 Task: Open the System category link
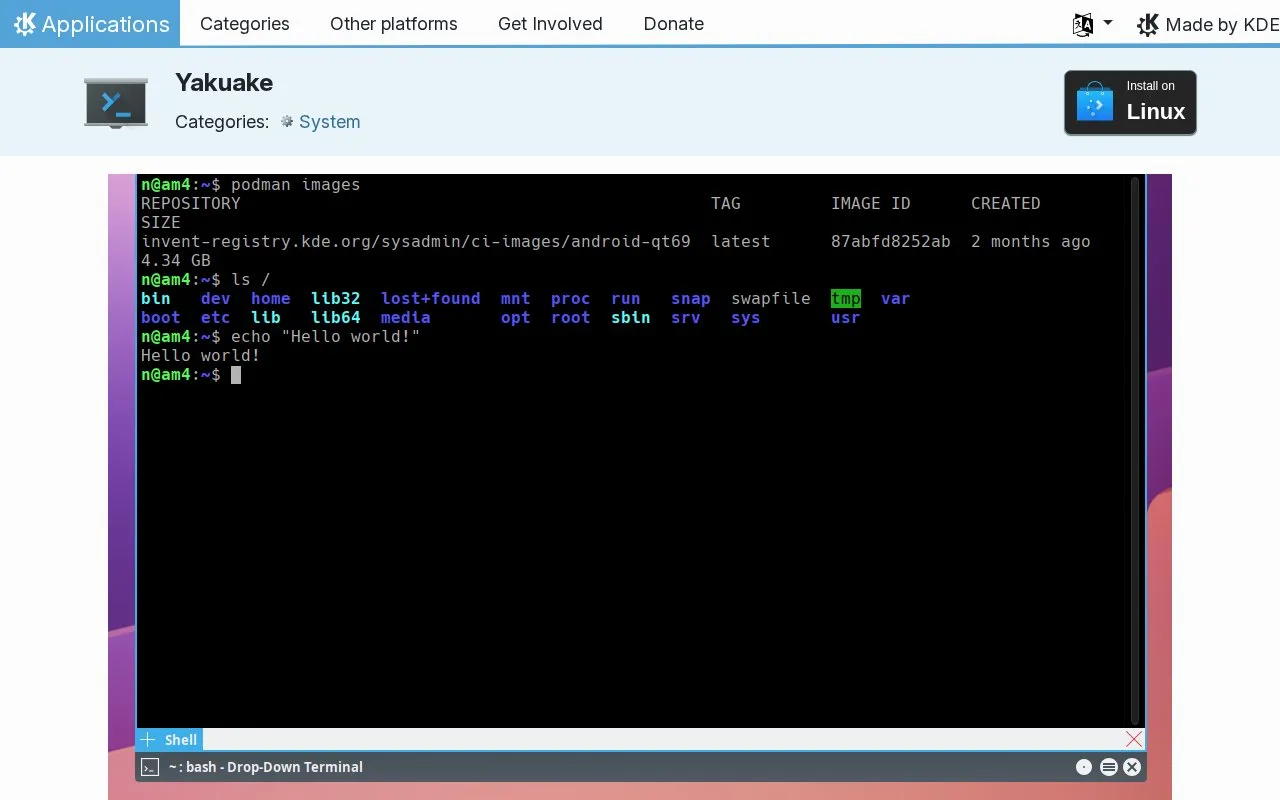point(329,122)
